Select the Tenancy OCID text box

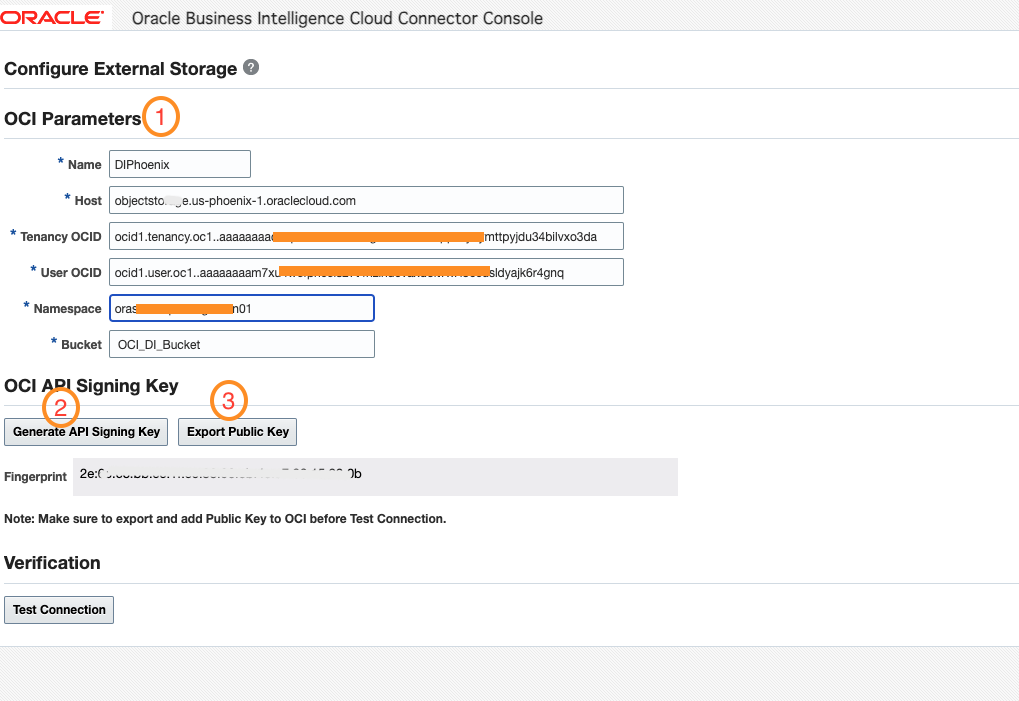[365, 236]
